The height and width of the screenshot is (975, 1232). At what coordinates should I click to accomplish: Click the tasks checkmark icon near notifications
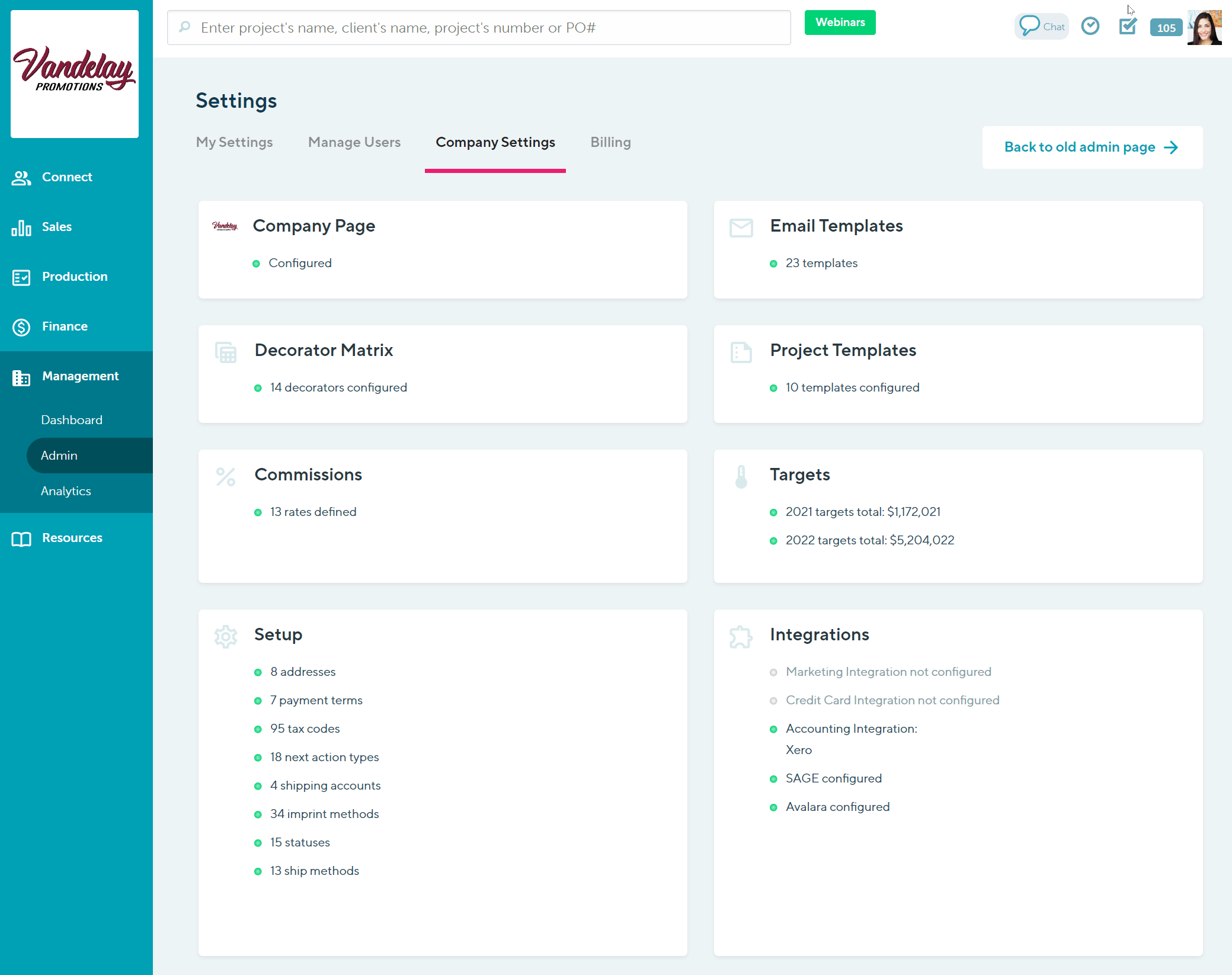pyautogui.click(x=1128, y=26)
